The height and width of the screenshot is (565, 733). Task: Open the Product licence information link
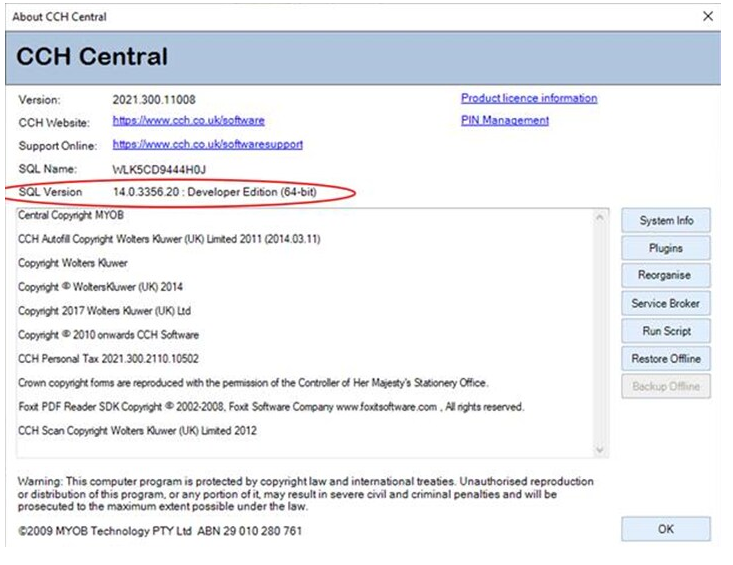point(528,98)
